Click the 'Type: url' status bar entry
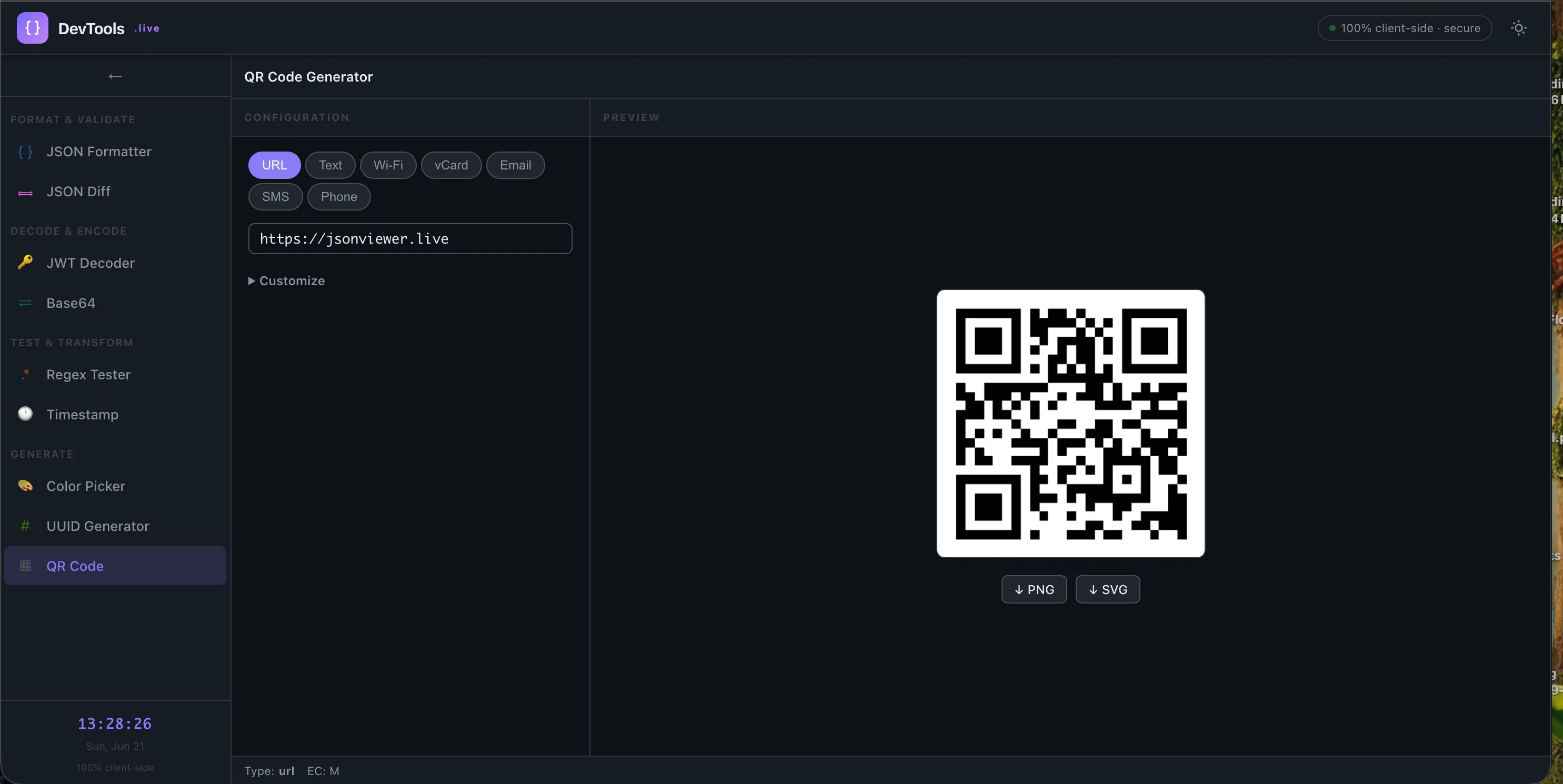 (269, 771)
